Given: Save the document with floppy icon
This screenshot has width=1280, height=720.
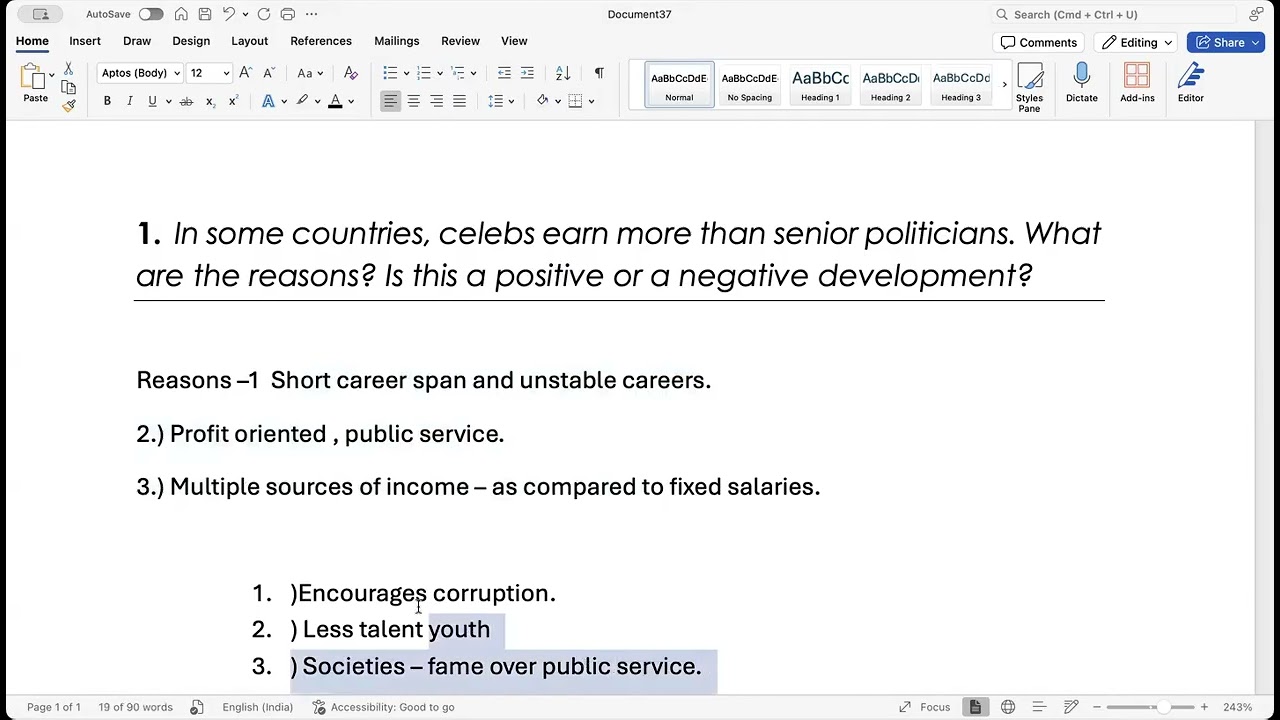Looking at the screenshot, I should tap(204, 14).
